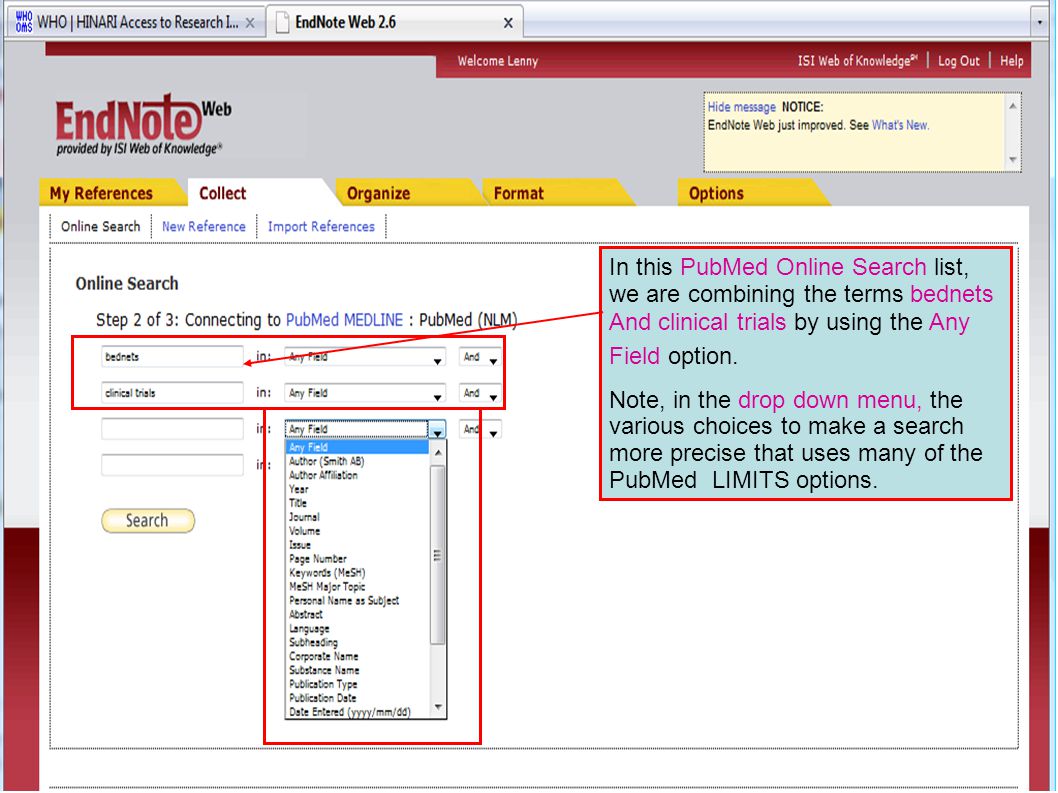
Task: Select Abstract in the field list
Action: (x=358, y=614)
